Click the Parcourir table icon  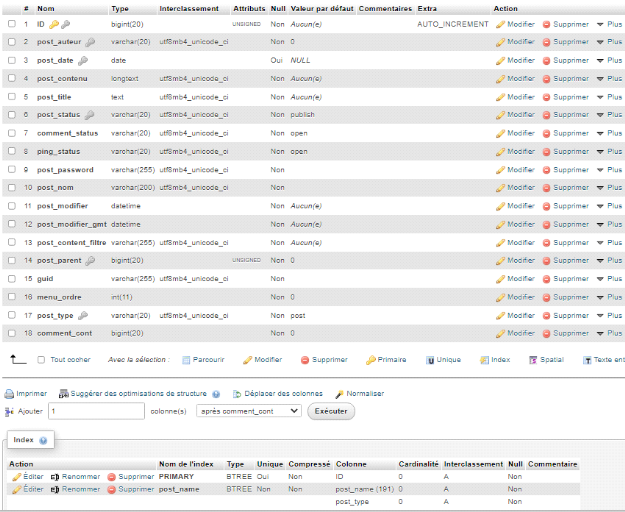(x=186, y=360)
